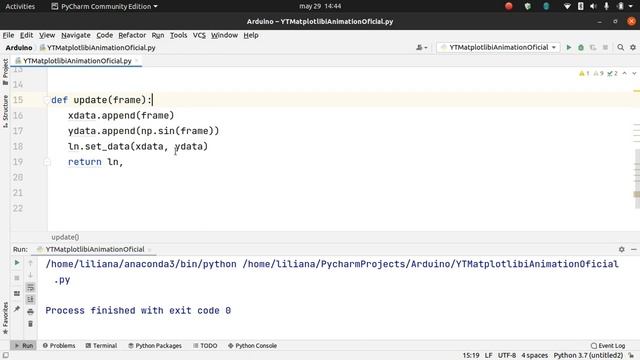Image resolution: width=640 pixels, height=360 pixels.
Task: Open the TODO tool window
Action: (205, 346)
